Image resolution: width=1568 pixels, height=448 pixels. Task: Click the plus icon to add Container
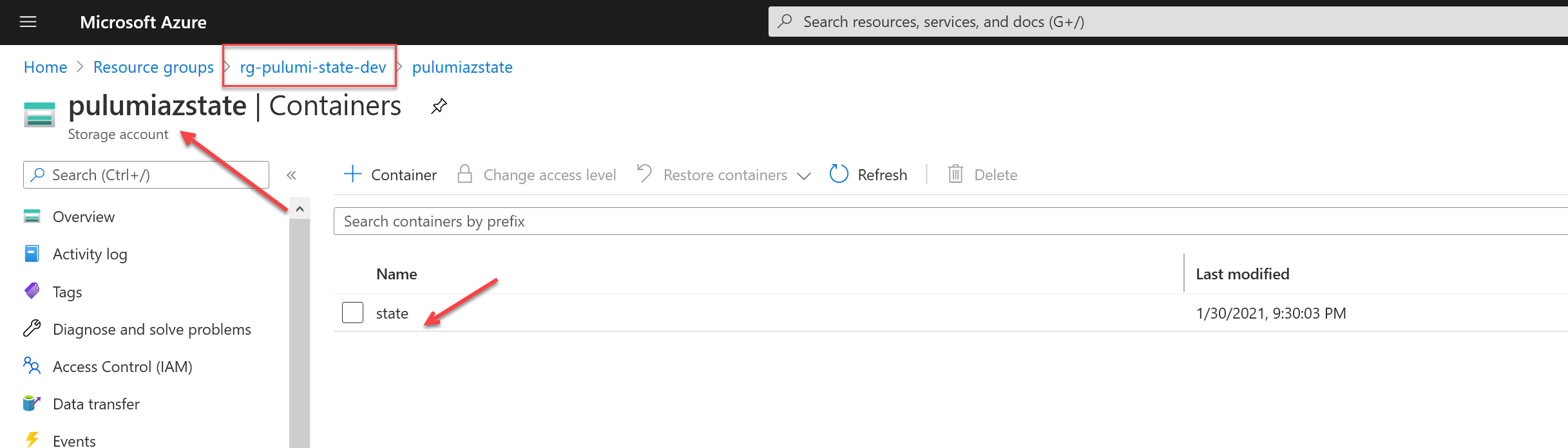click(x=352, y=174)
